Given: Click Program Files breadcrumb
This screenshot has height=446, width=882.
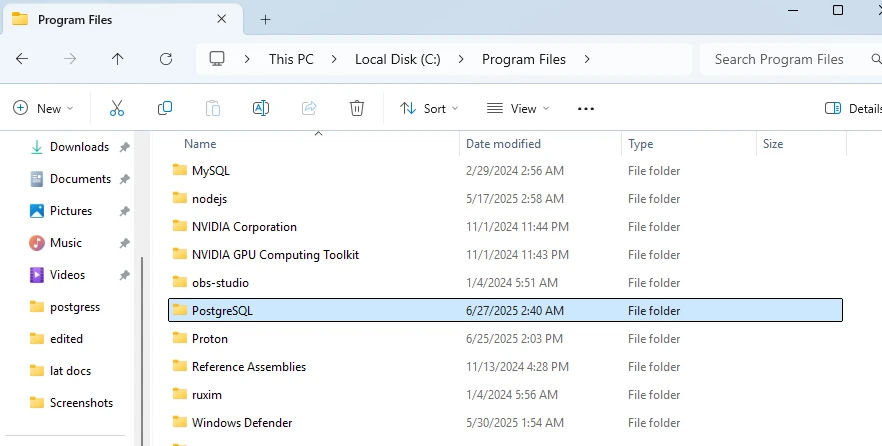Looking at the screenshot, I should pos(524,59).
